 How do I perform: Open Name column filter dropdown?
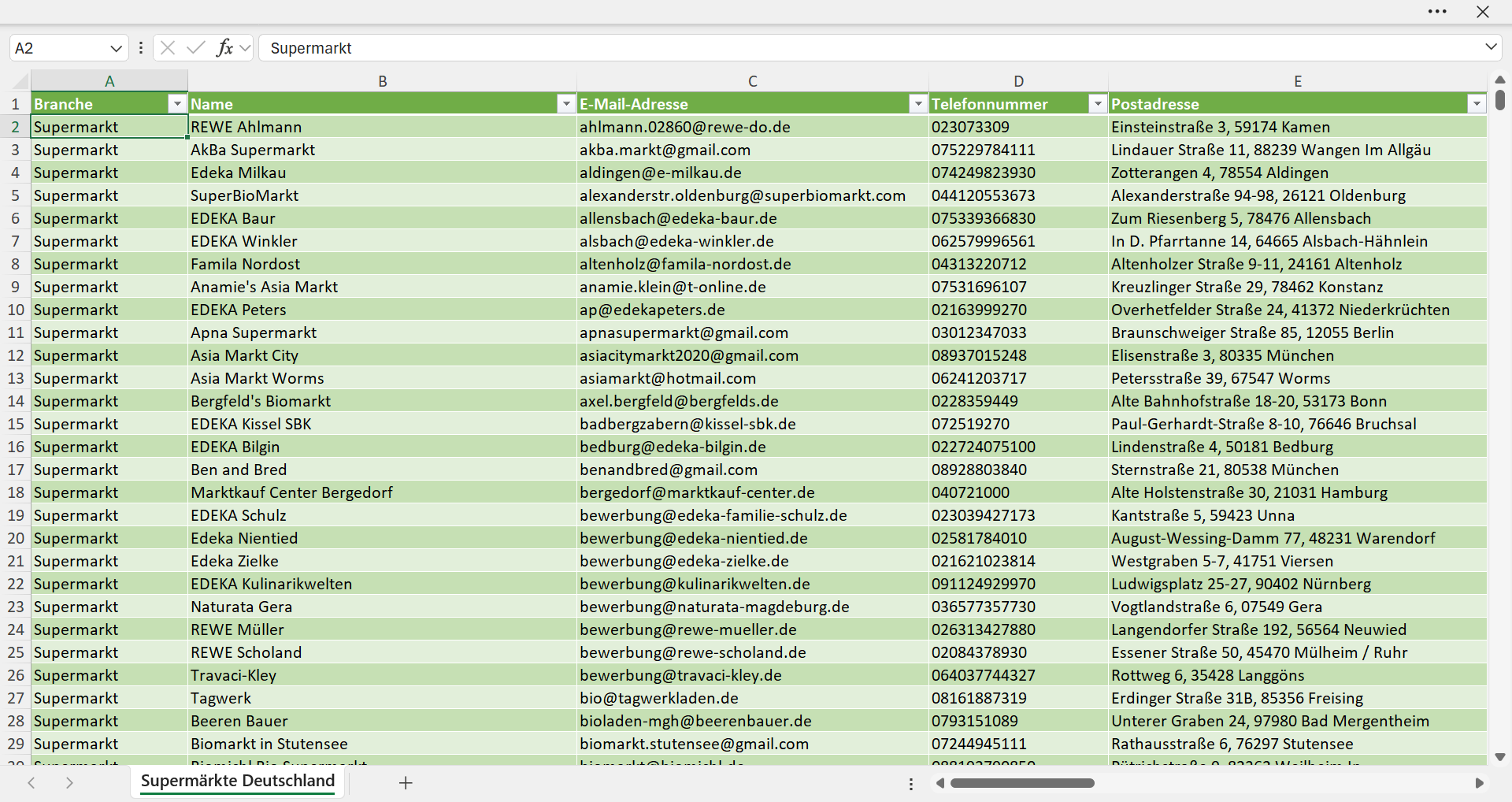click(x=566, y=104)
